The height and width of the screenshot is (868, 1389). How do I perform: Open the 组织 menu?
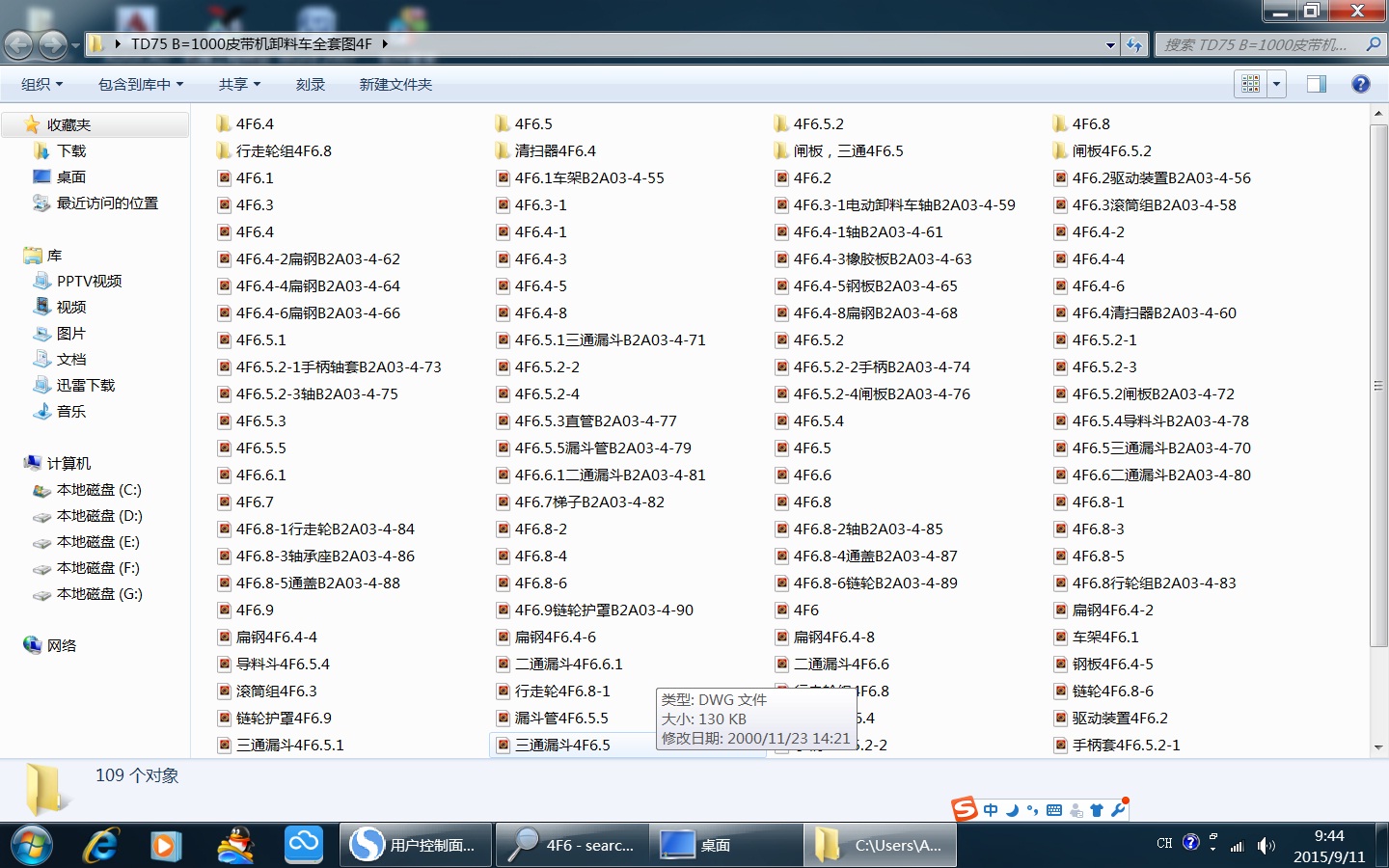[42, 85]
